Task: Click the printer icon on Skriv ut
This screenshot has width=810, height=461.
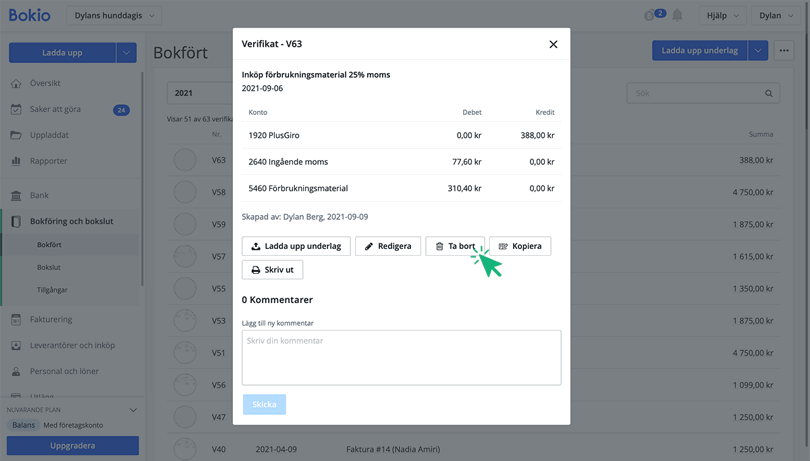Action: (x=256, y=270)
